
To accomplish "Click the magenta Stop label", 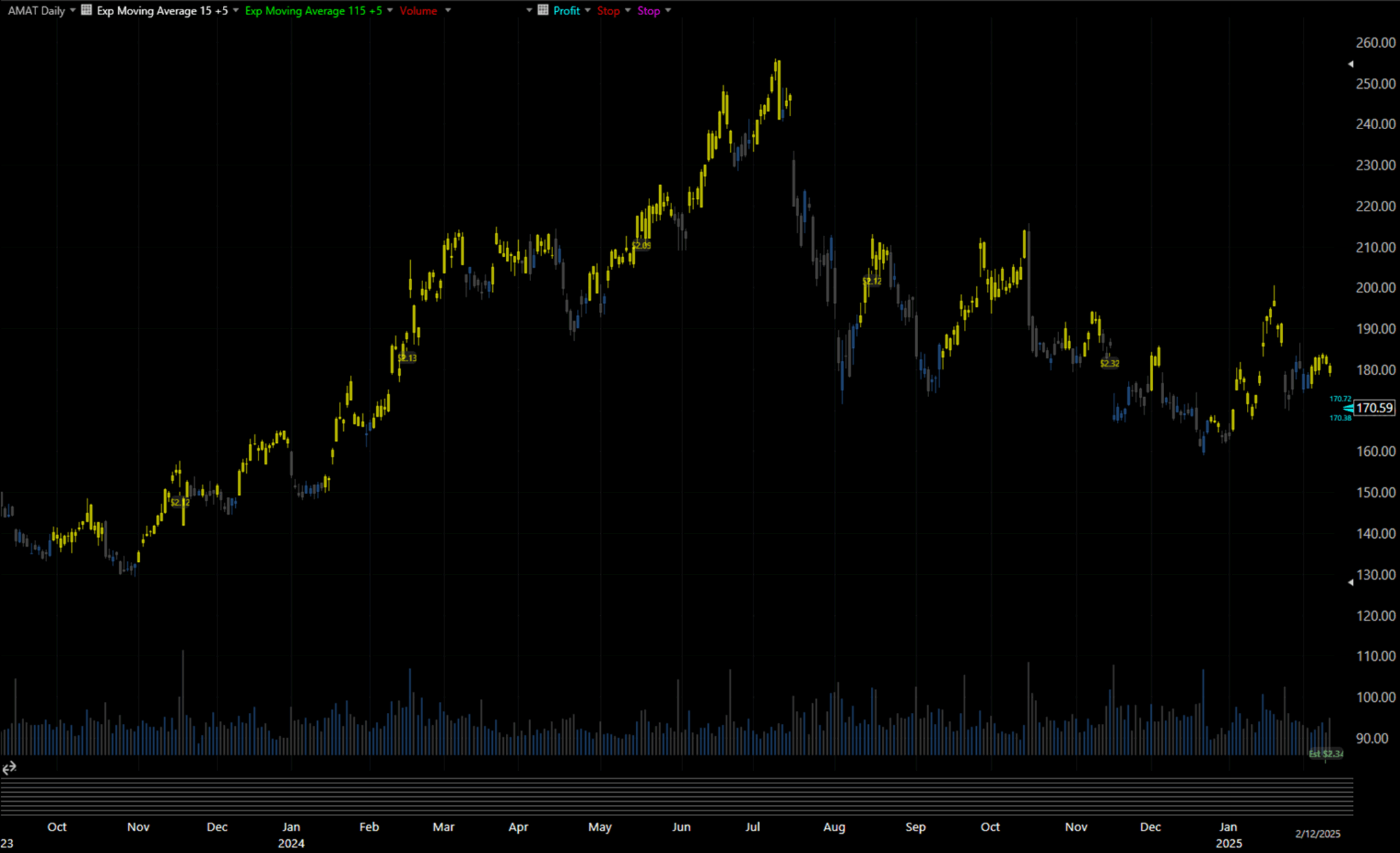I will click(x=649, y=11).
